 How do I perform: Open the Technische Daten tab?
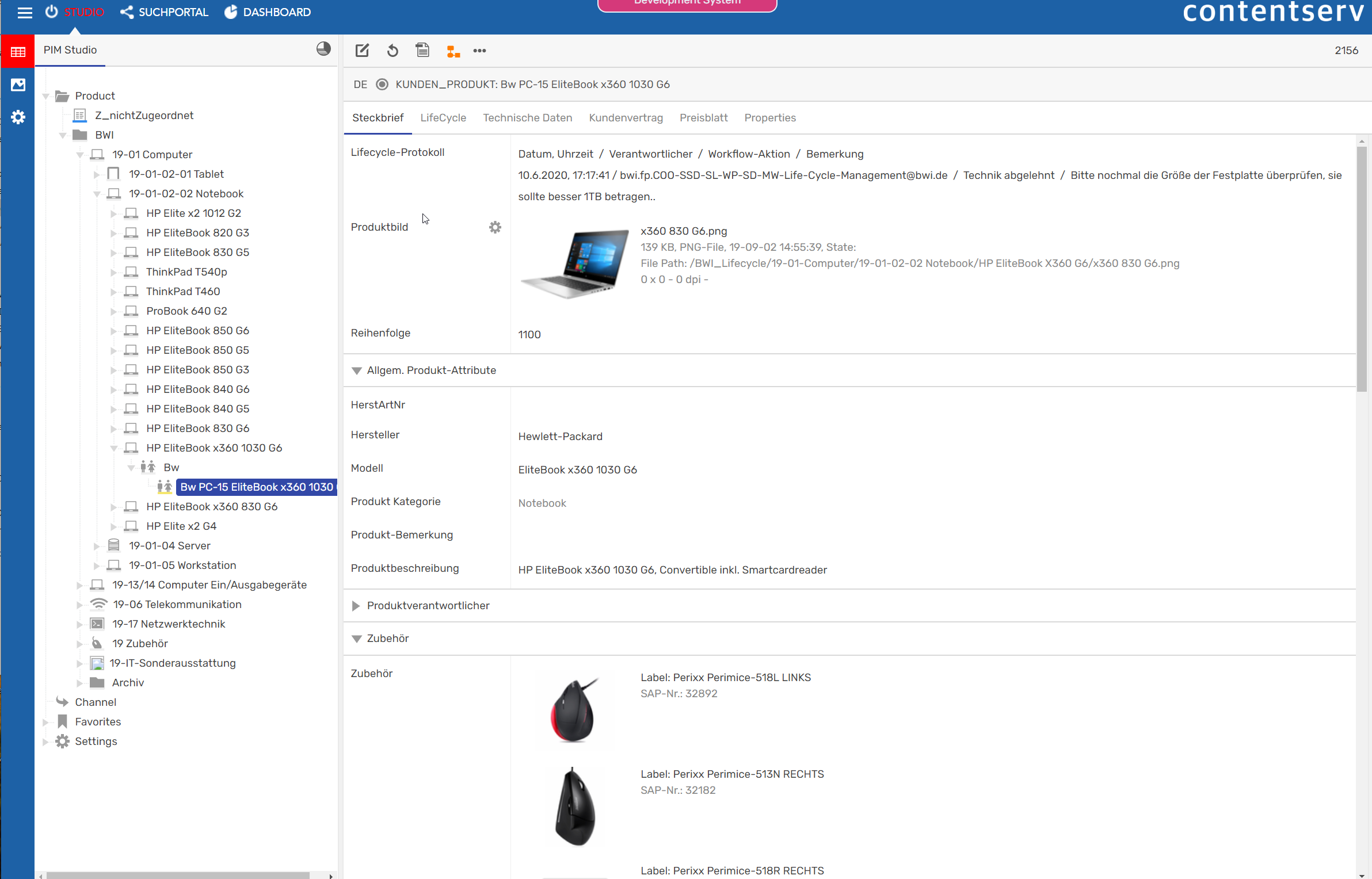(527, 117)
